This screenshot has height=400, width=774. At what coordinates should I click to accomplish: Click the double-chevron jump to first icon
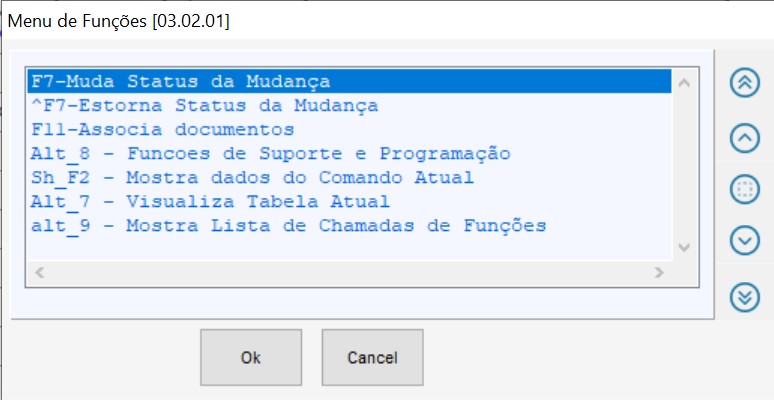pyautogui.click(x=745, y=83)
